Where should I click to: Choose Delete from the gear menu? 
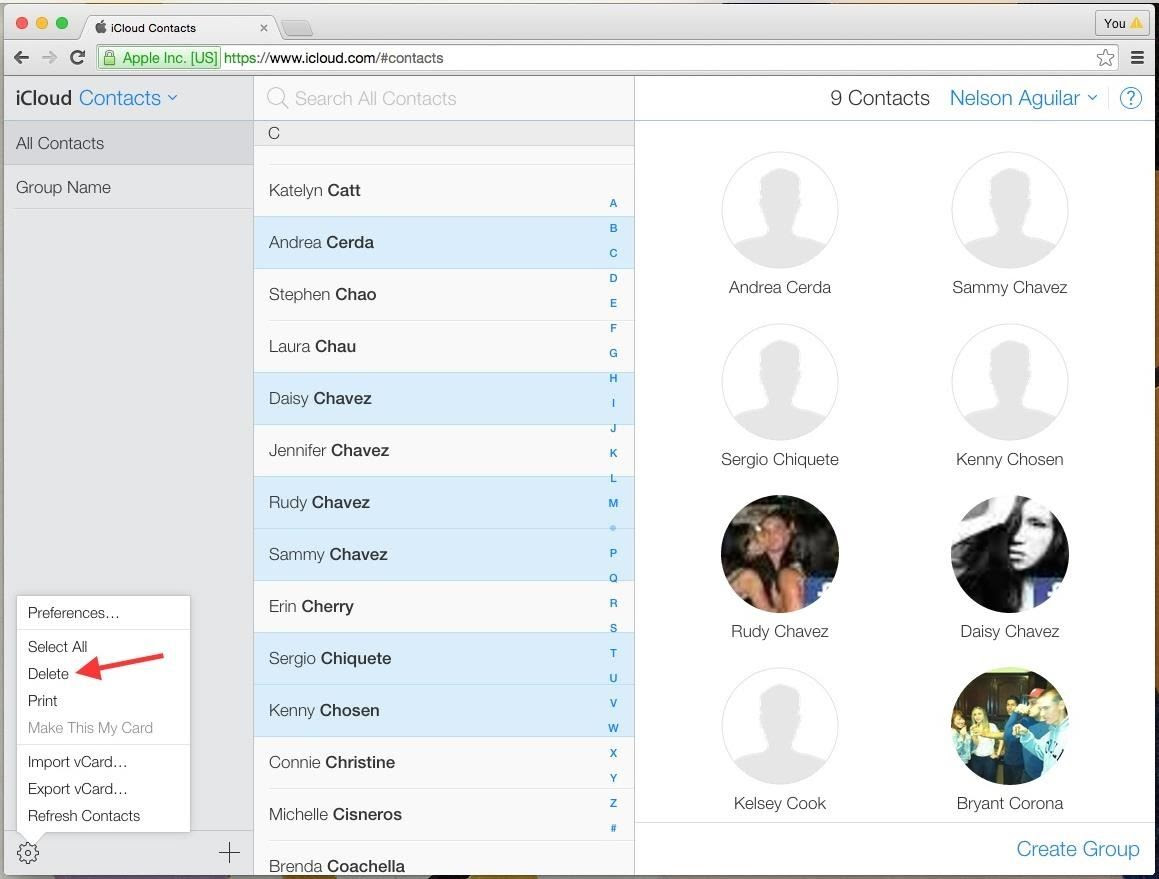click(48, 673)
